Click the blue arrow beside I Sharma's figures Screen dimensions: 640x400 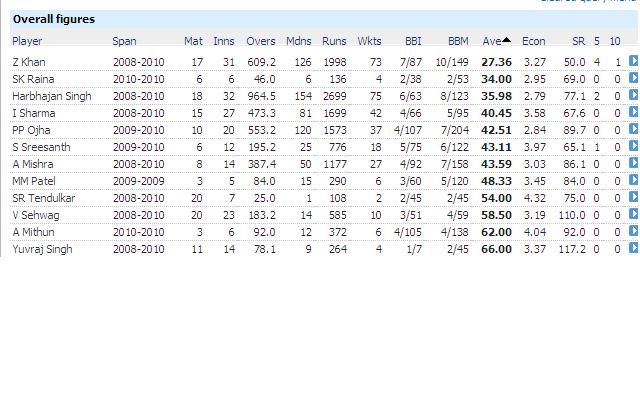[634, 113]
